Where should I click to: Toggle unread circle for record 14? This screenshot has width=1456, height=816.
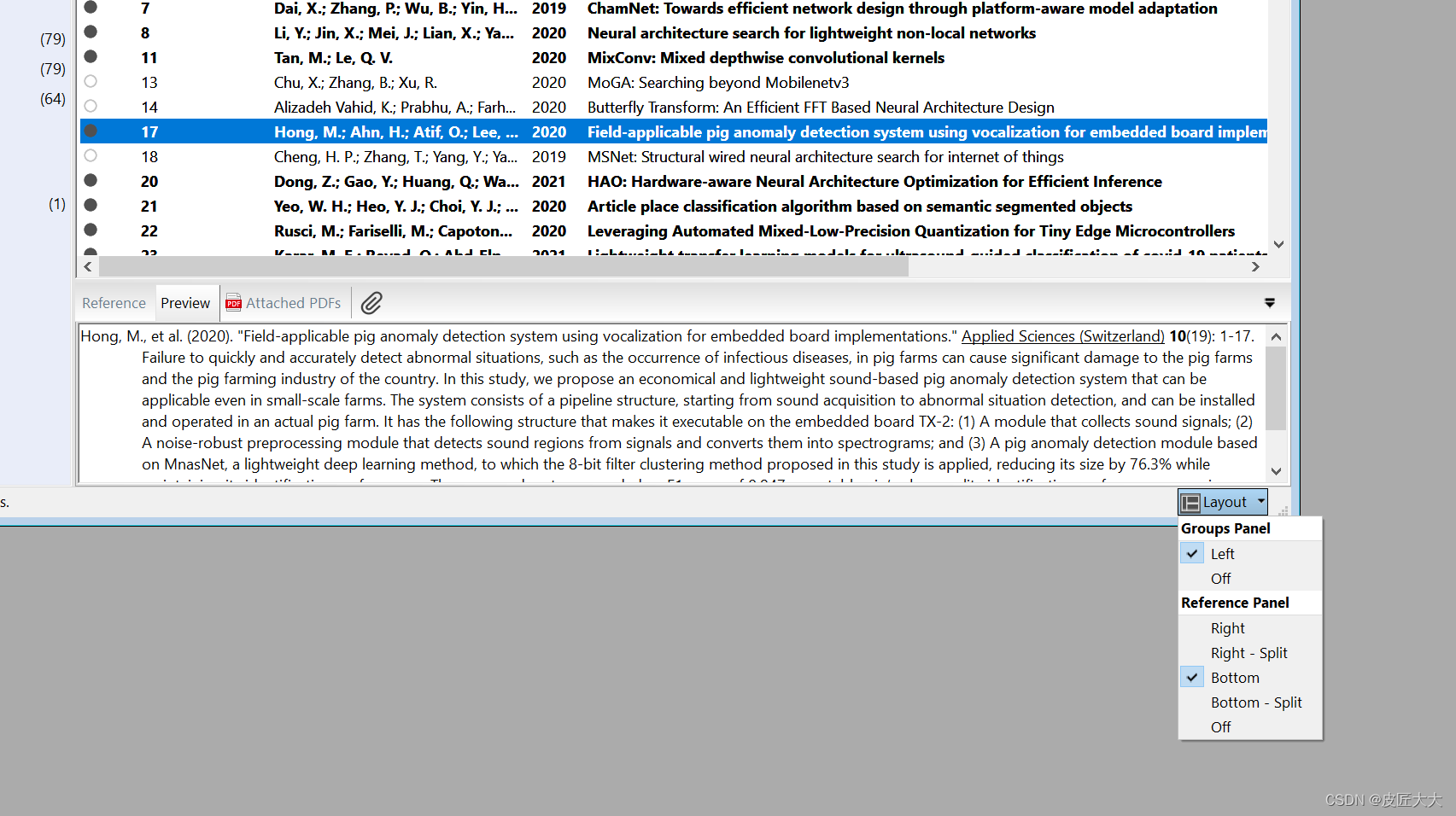pos(91,107)
